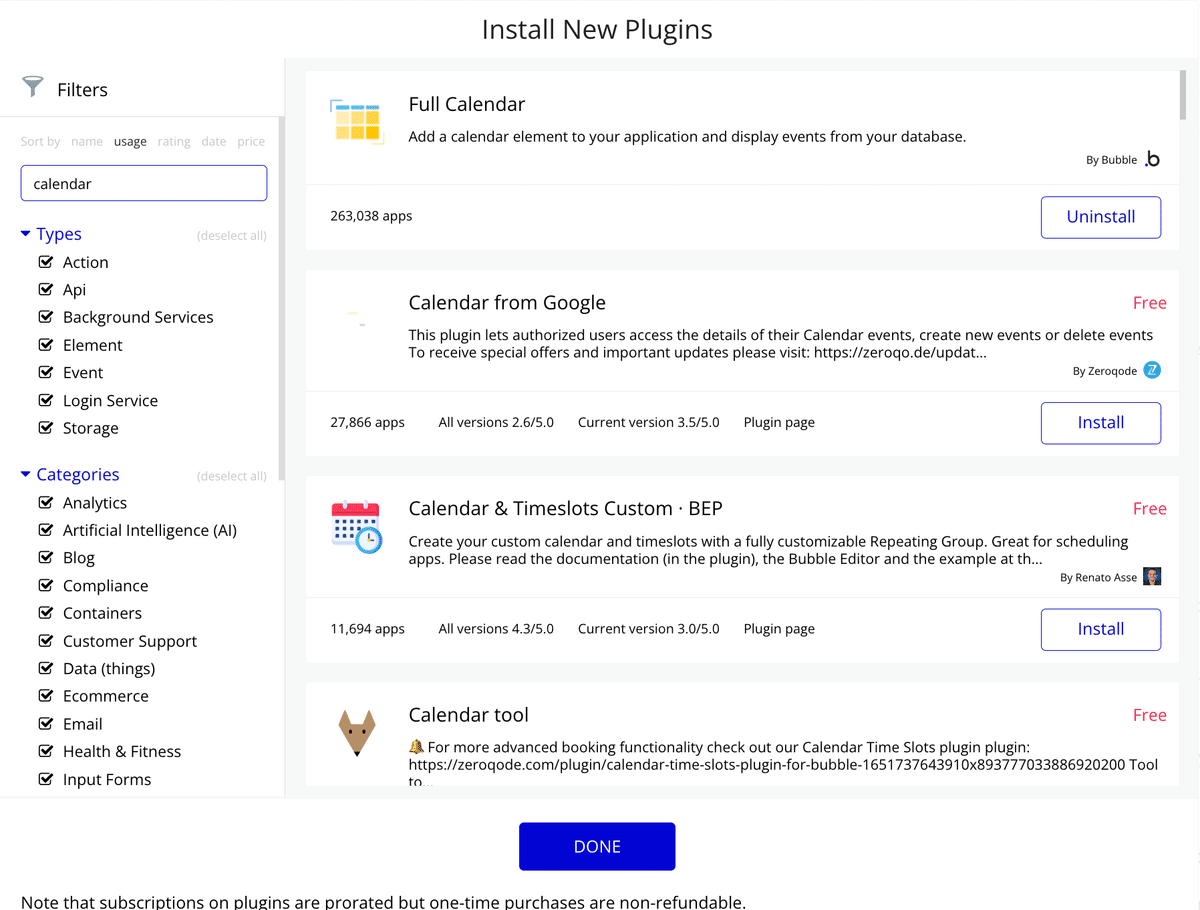Click the Bubble logo next to author
This screenshot has height=910, width=1200.
(1152, 159)
